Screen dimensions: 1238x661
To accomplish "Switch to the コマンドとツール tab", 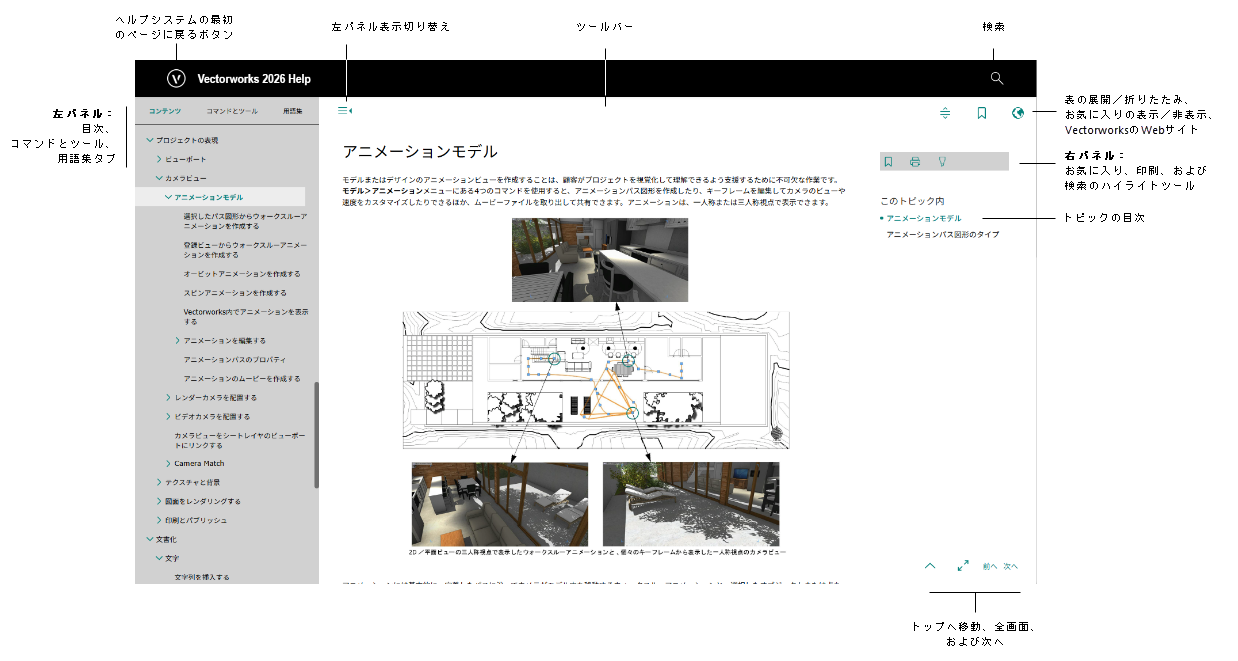I will (x=232, y=111).
